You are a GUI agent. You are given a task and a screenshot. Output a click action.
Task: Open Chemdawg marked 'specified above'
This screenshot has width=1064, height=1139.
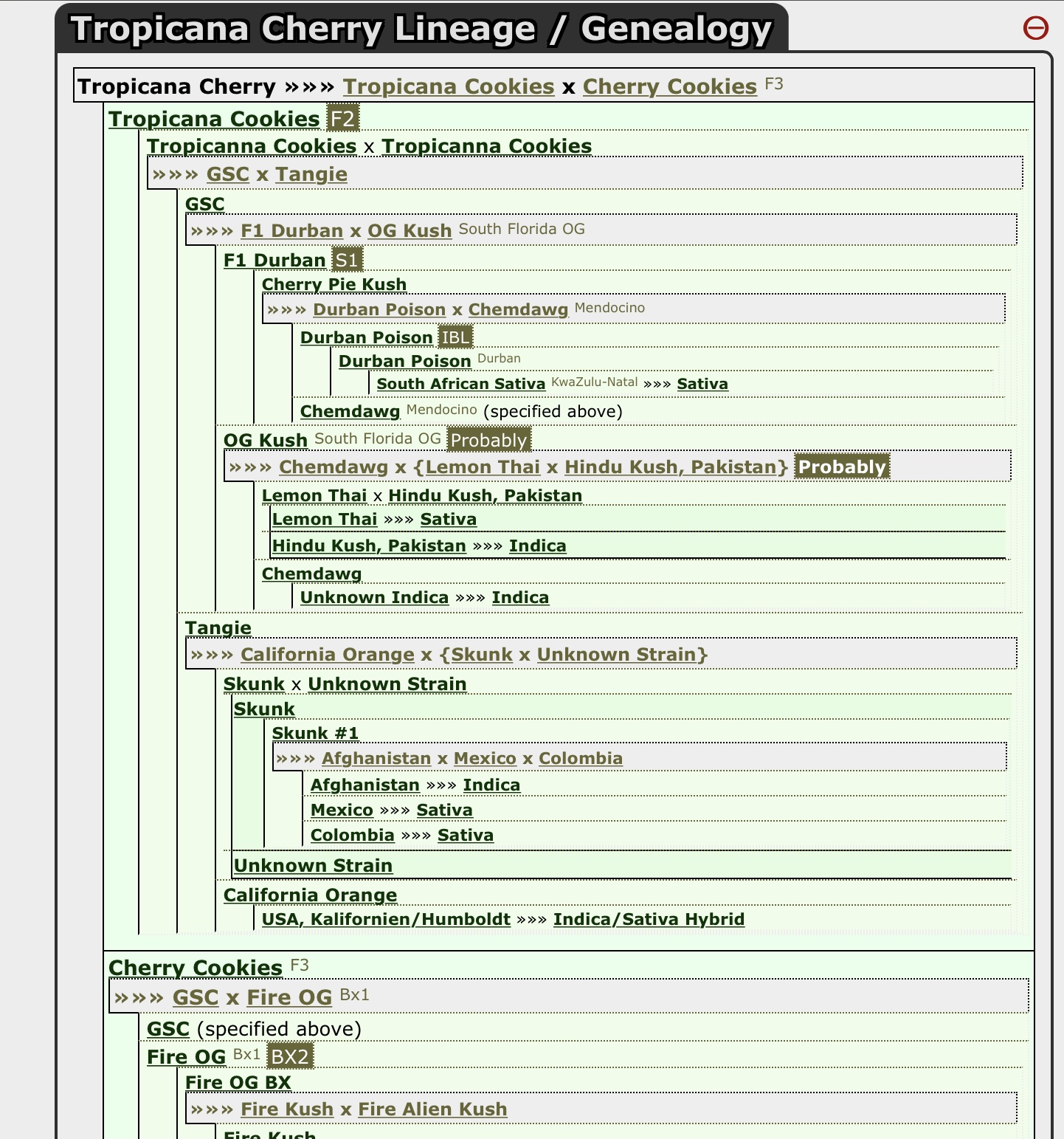coord(350,412)
